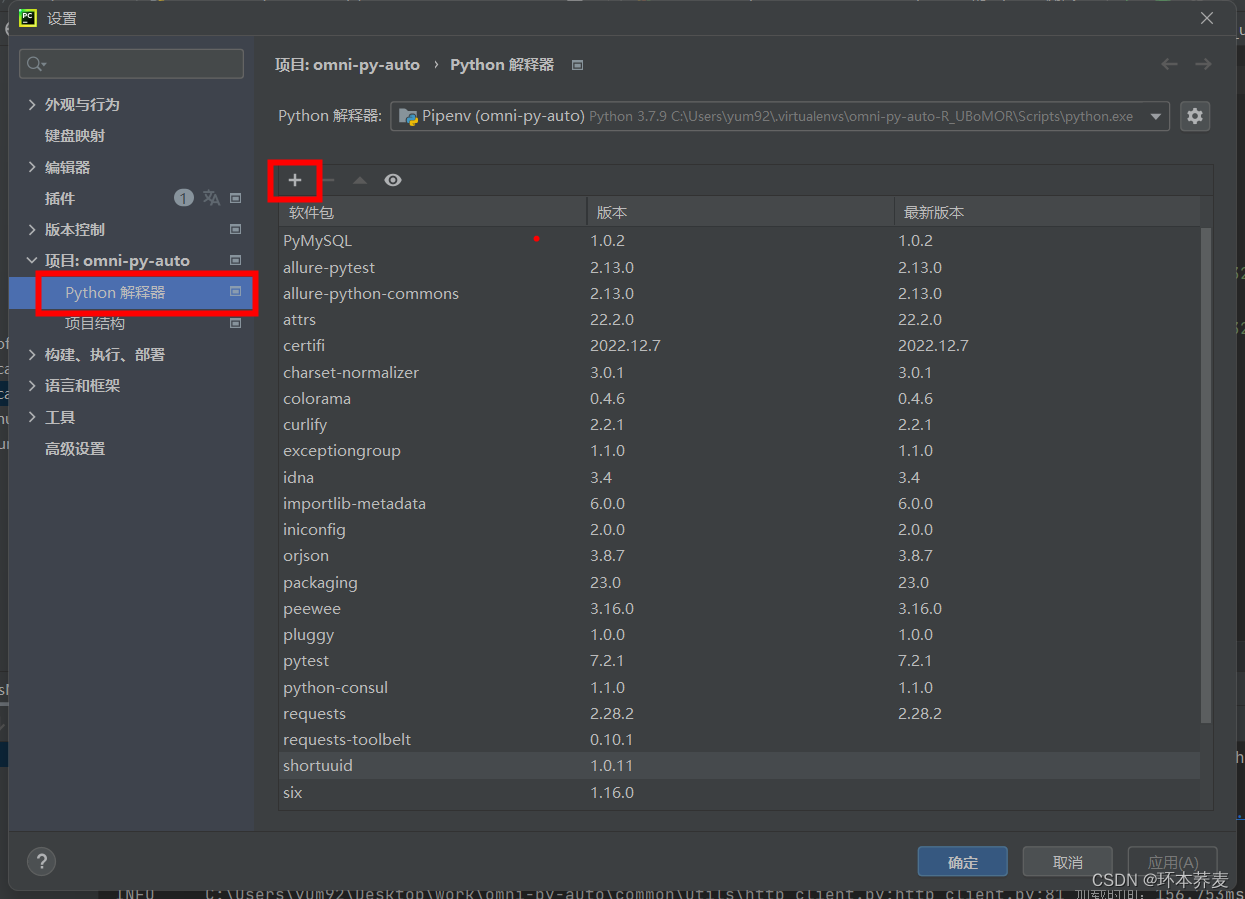
Task: Expand 构建、执行、部署 section
Action: (32, 354)
